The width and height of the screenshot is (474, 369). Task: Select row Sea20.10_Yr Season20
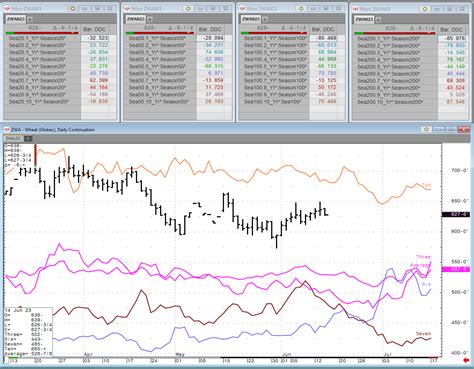(42, 101)
